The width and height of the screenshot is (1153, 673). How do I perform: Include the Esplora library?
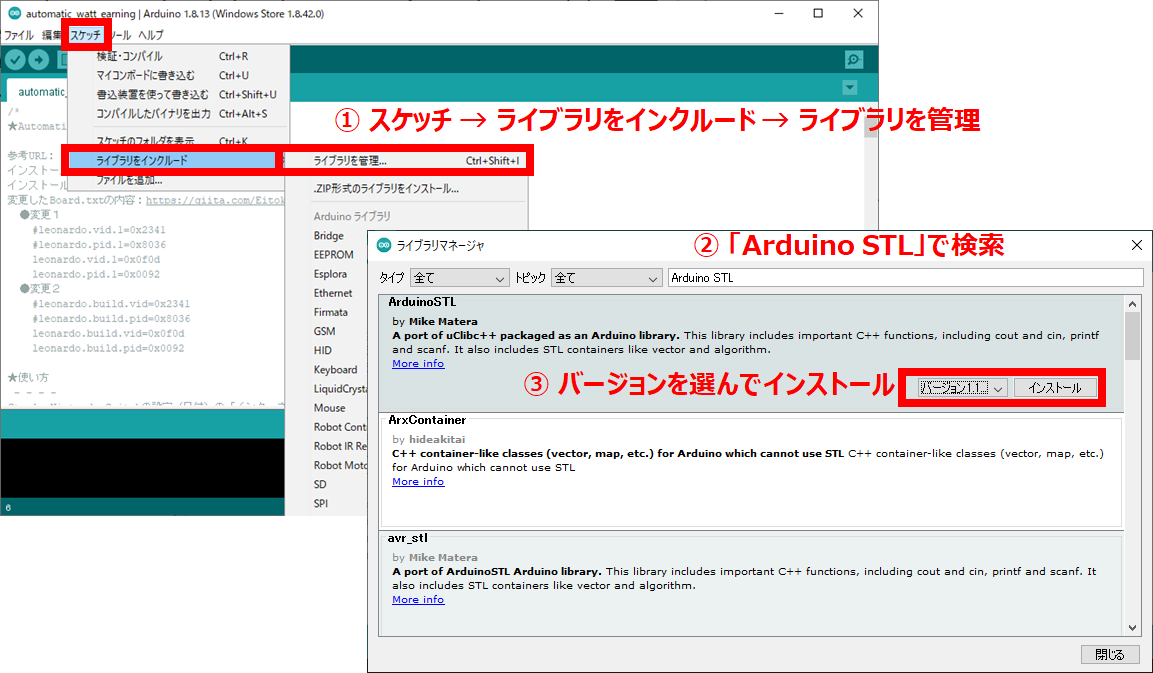point(330,274)
